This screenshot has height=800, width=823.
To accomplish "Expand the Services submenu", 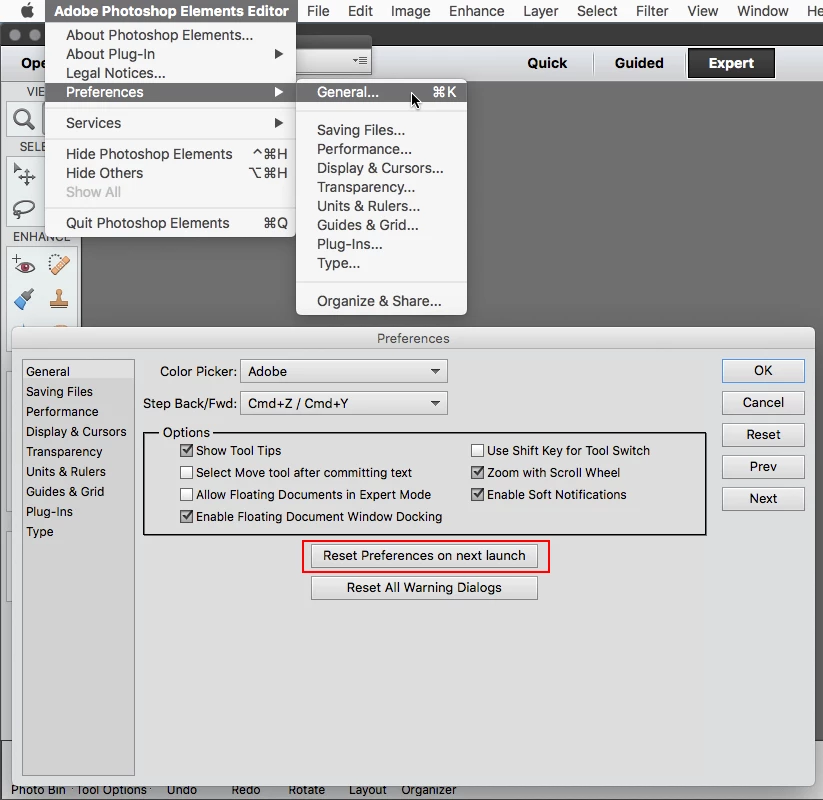I will [171, 123].
